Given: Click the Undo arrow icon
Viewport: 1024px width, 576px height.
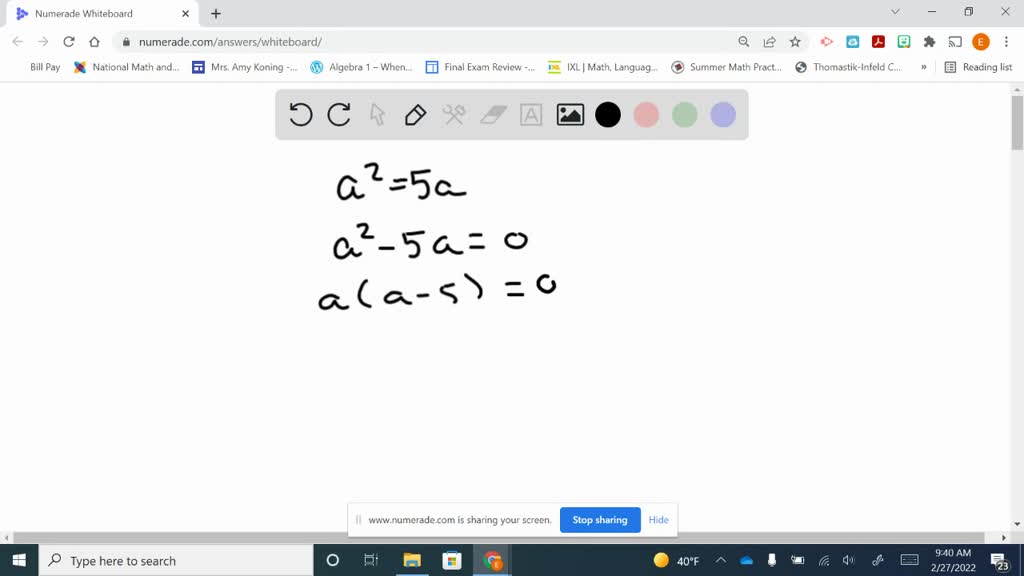Looking at the screenshot, I should click(300, 114).
